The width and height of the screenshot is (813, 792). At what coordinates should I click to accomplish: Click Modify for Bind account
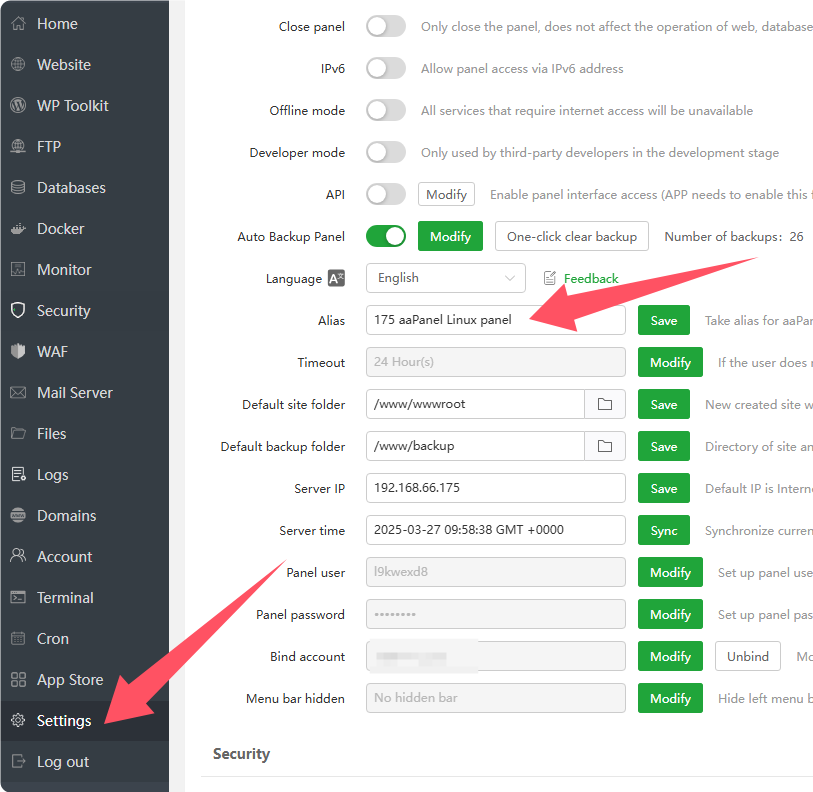pos(670,657)
